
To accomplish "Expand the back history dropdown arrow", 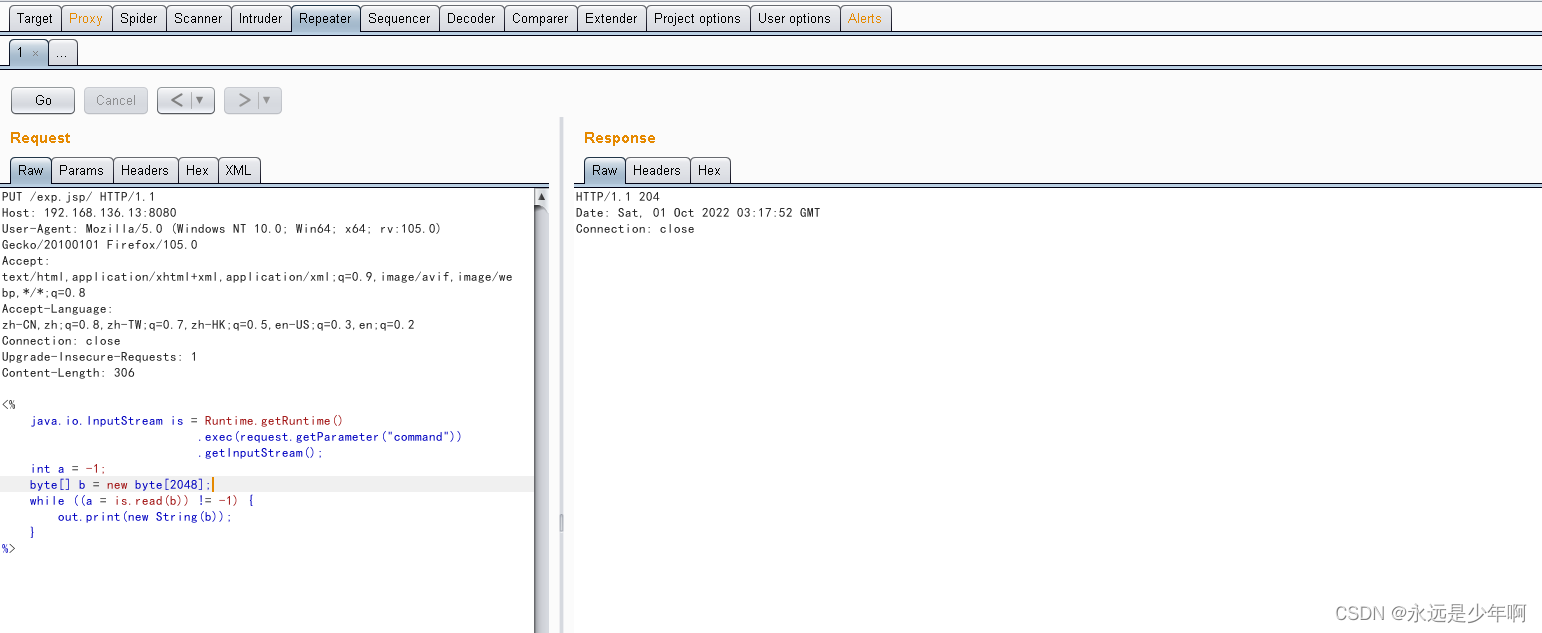I will pyautogui.click(x=201, y=100).
